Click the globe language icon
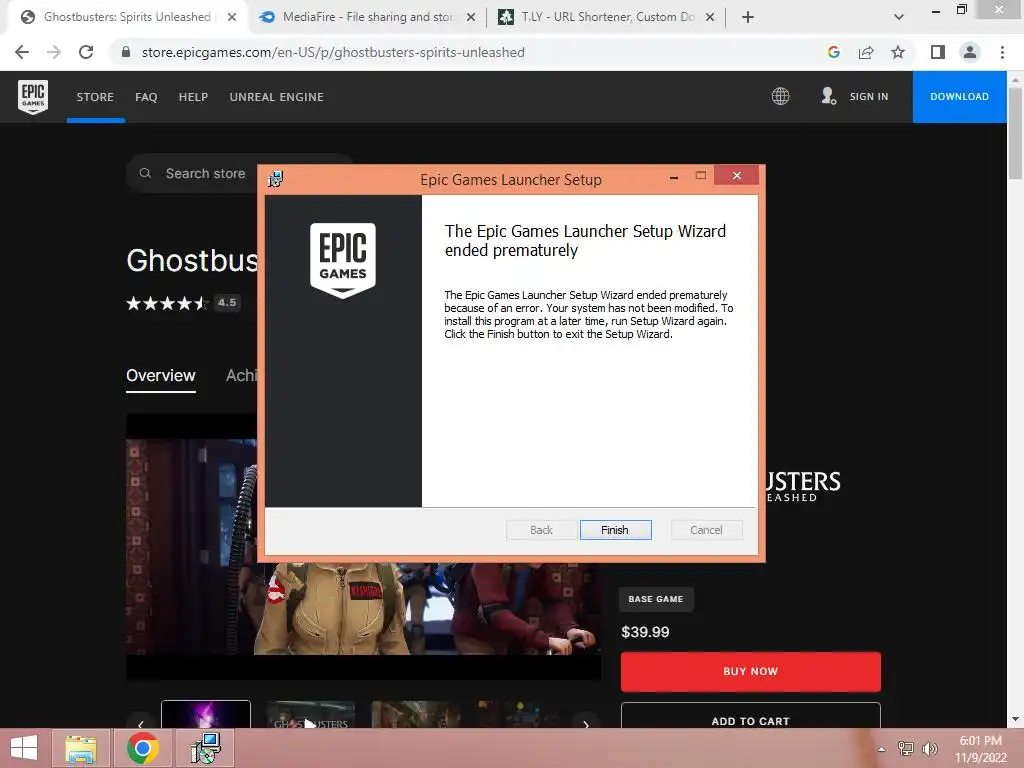This screenshot has width=1024, height=768. tap(780, 96)
